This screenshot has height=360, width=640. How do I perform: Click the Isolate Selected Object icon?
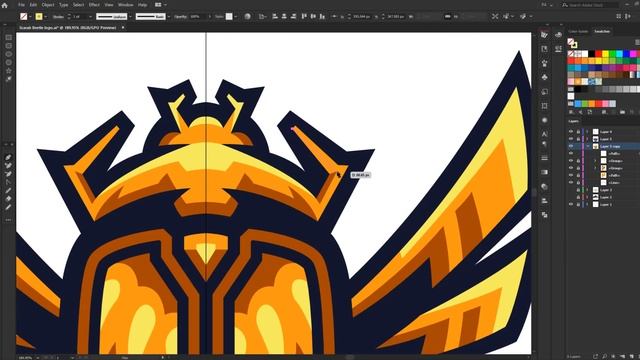495,17
